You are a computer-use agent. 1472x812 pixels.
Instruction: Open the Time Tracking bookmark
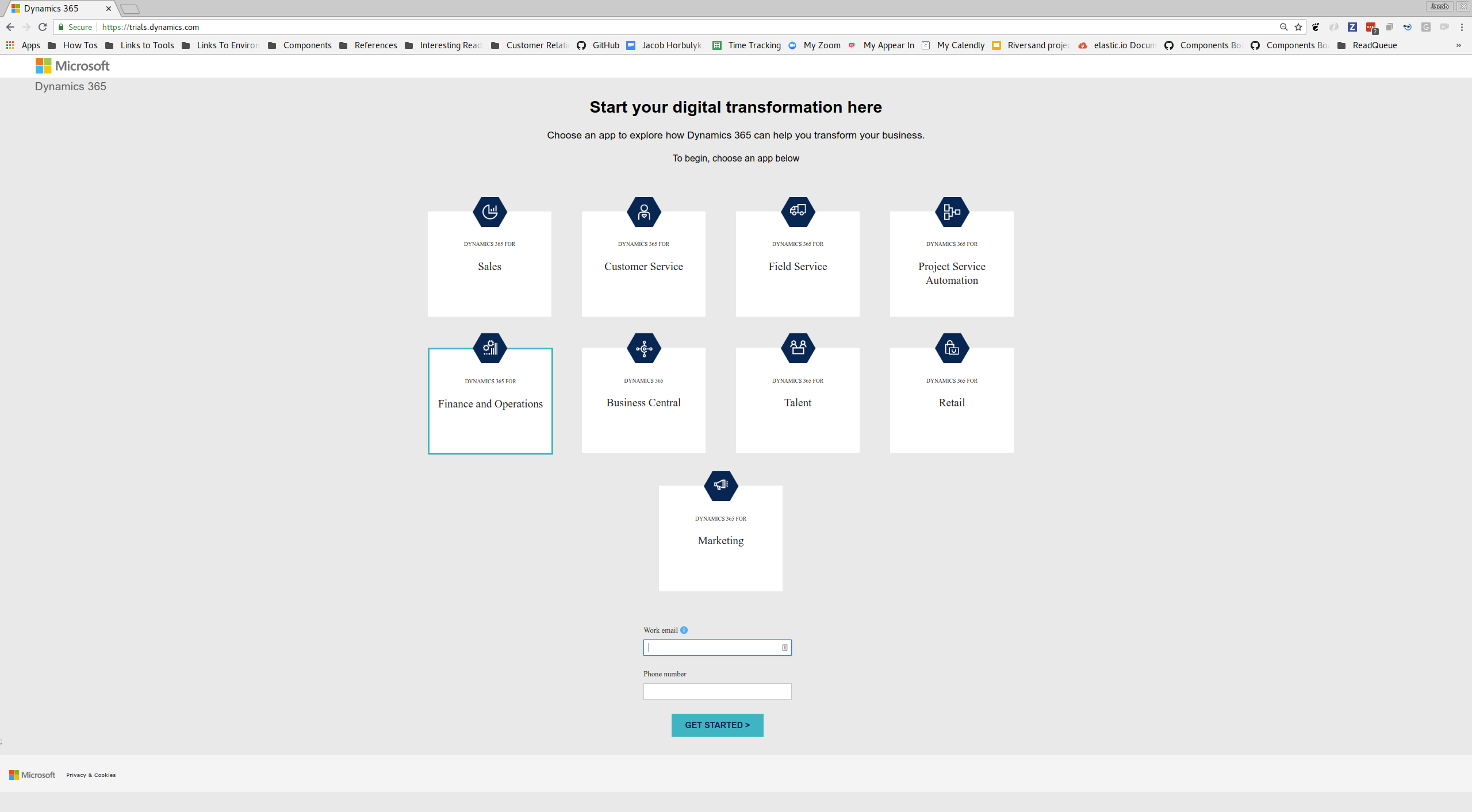pos(747,45)
